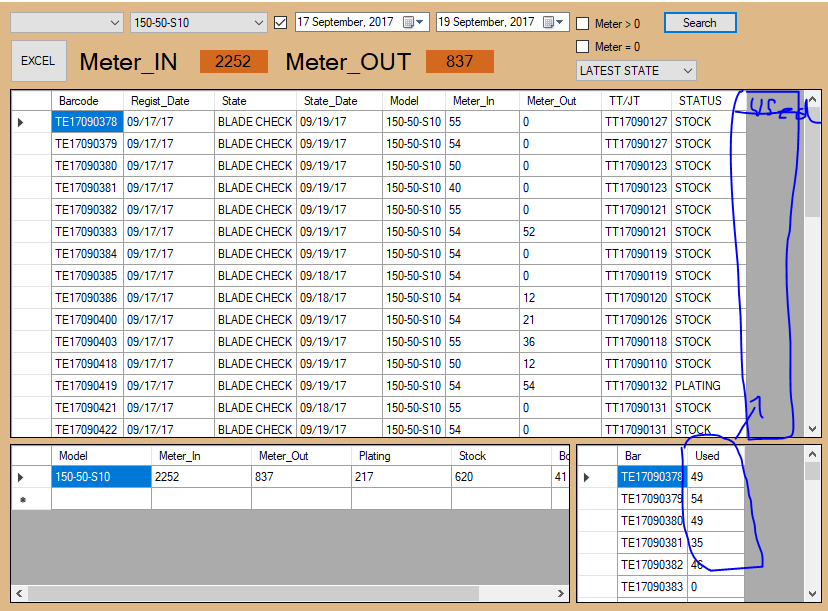The image size is (828, 611).
Task: Select barcode cell TE17090400
Action: pos(88,320)
